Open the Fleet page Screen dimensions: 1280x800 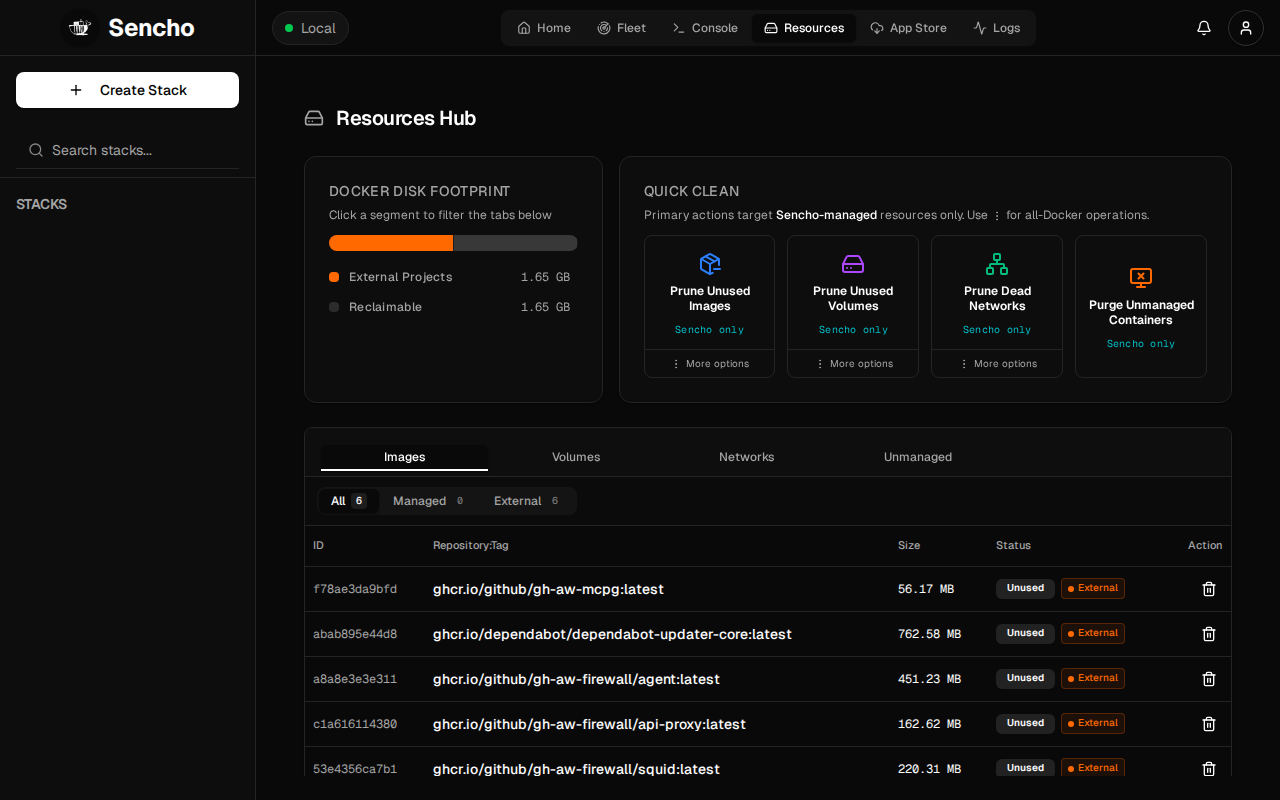[622, 28]
